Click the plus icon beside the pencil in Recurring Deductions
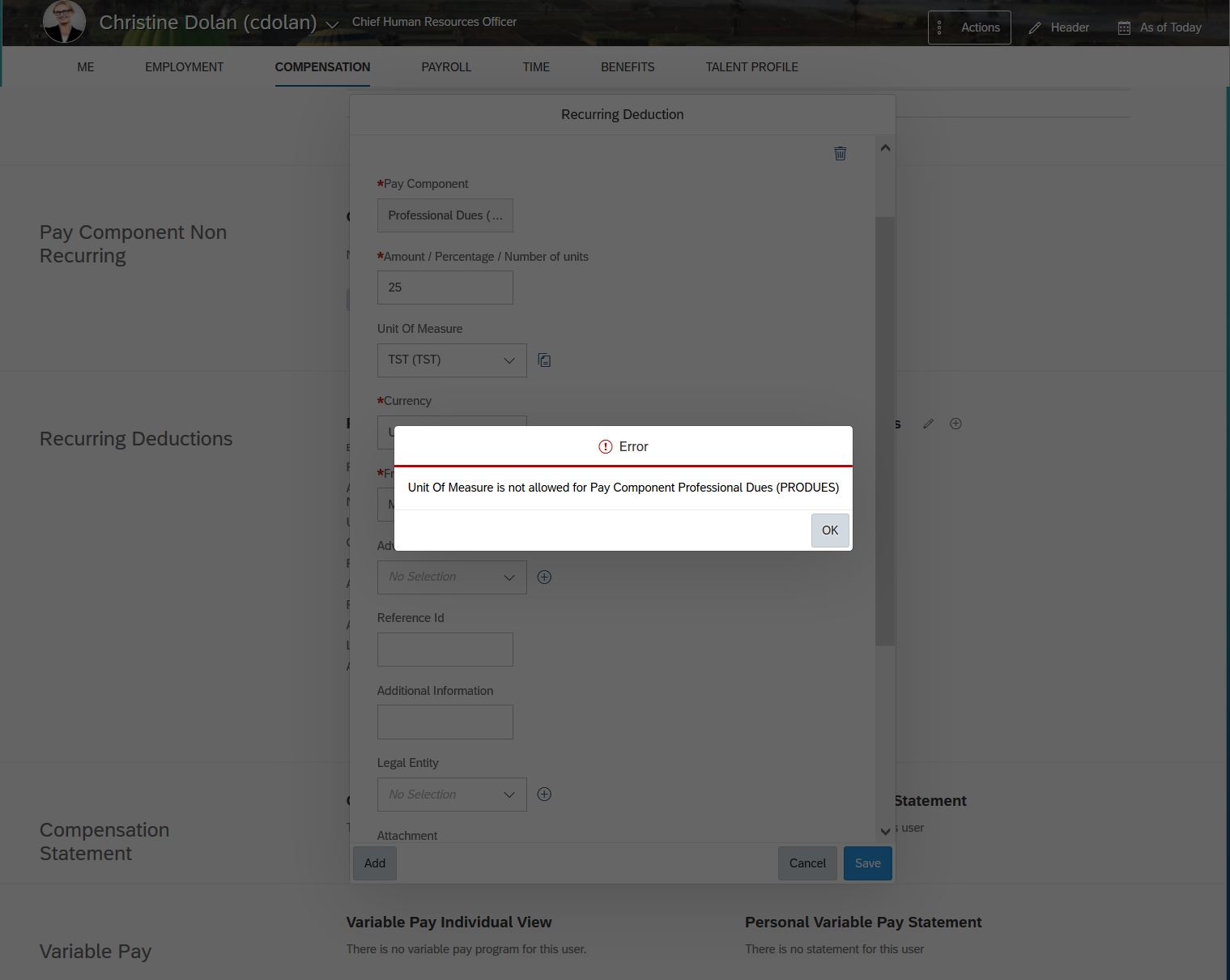Viewport: 1230px width, 980px height. click(955, 424)
